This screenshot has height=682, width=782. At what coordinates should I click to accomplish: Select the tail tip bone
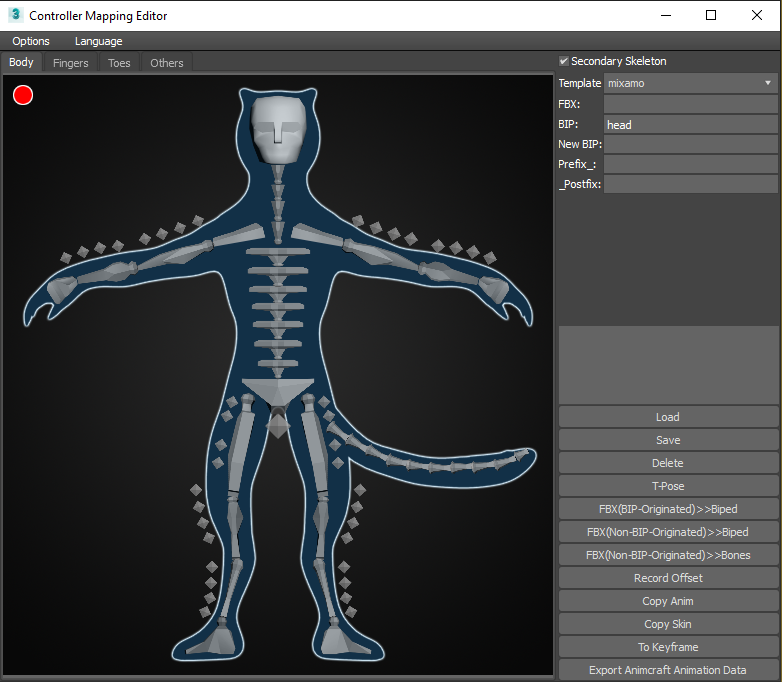click(x=520, y=456)
